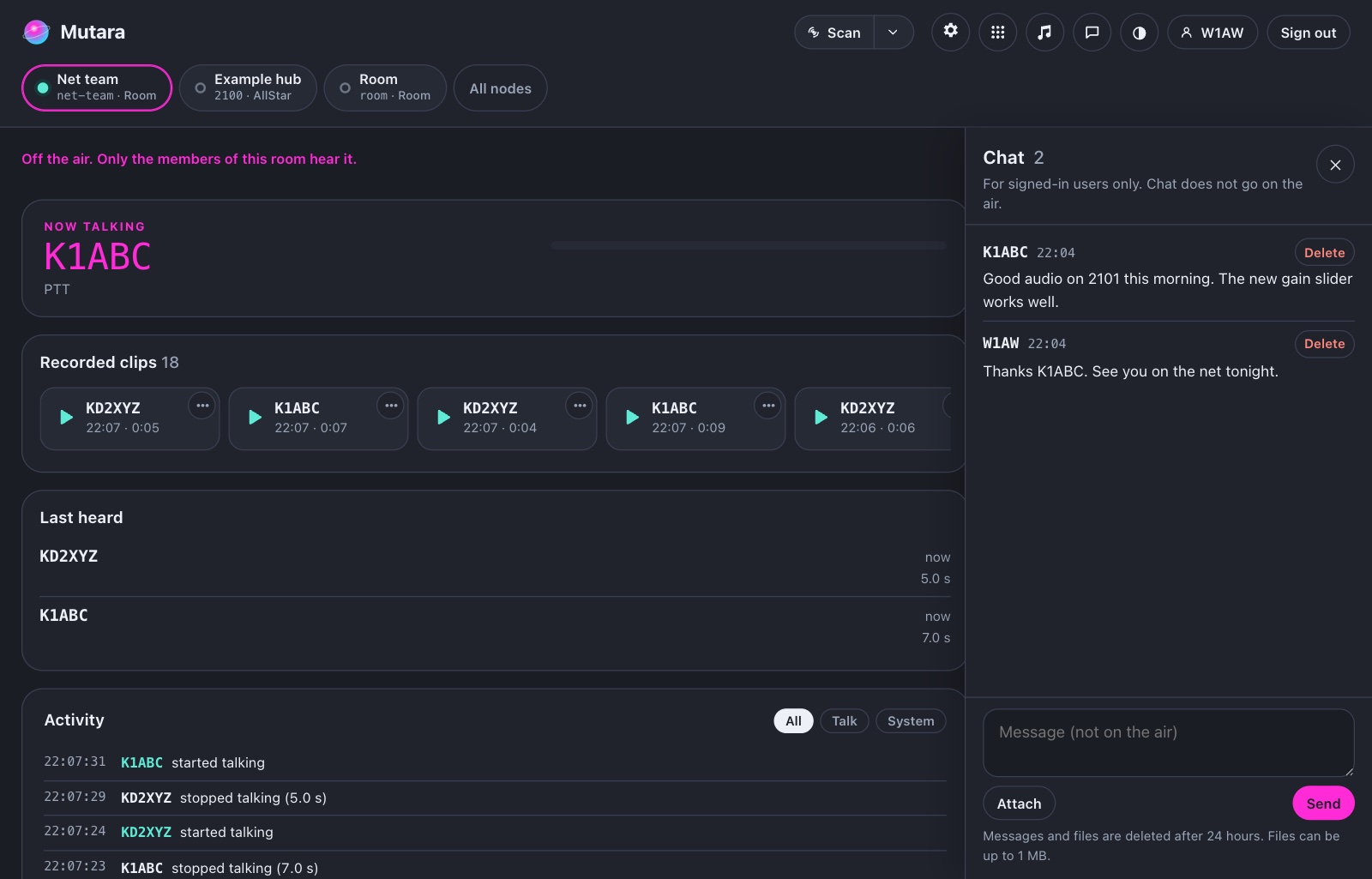Select K1ABC in the Last heard list

[495, 626]
